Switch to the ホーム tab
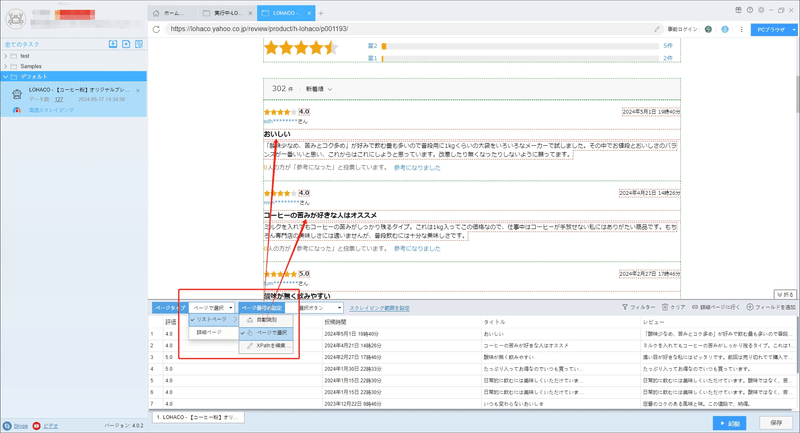 pyautogui.click(x=173, y=13)
